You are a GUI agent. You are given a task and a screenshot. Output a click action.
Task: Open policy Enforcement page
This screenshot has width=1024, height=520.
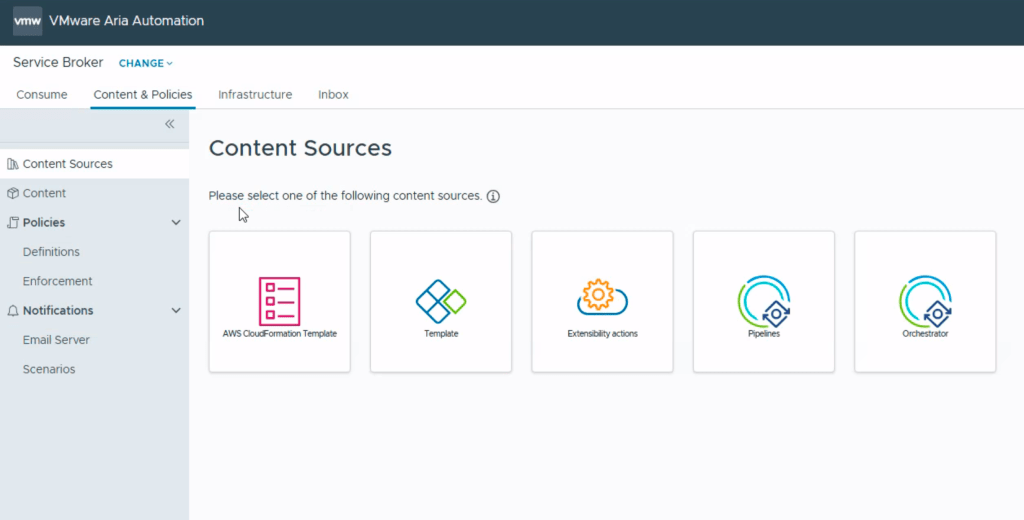(57, 281)
